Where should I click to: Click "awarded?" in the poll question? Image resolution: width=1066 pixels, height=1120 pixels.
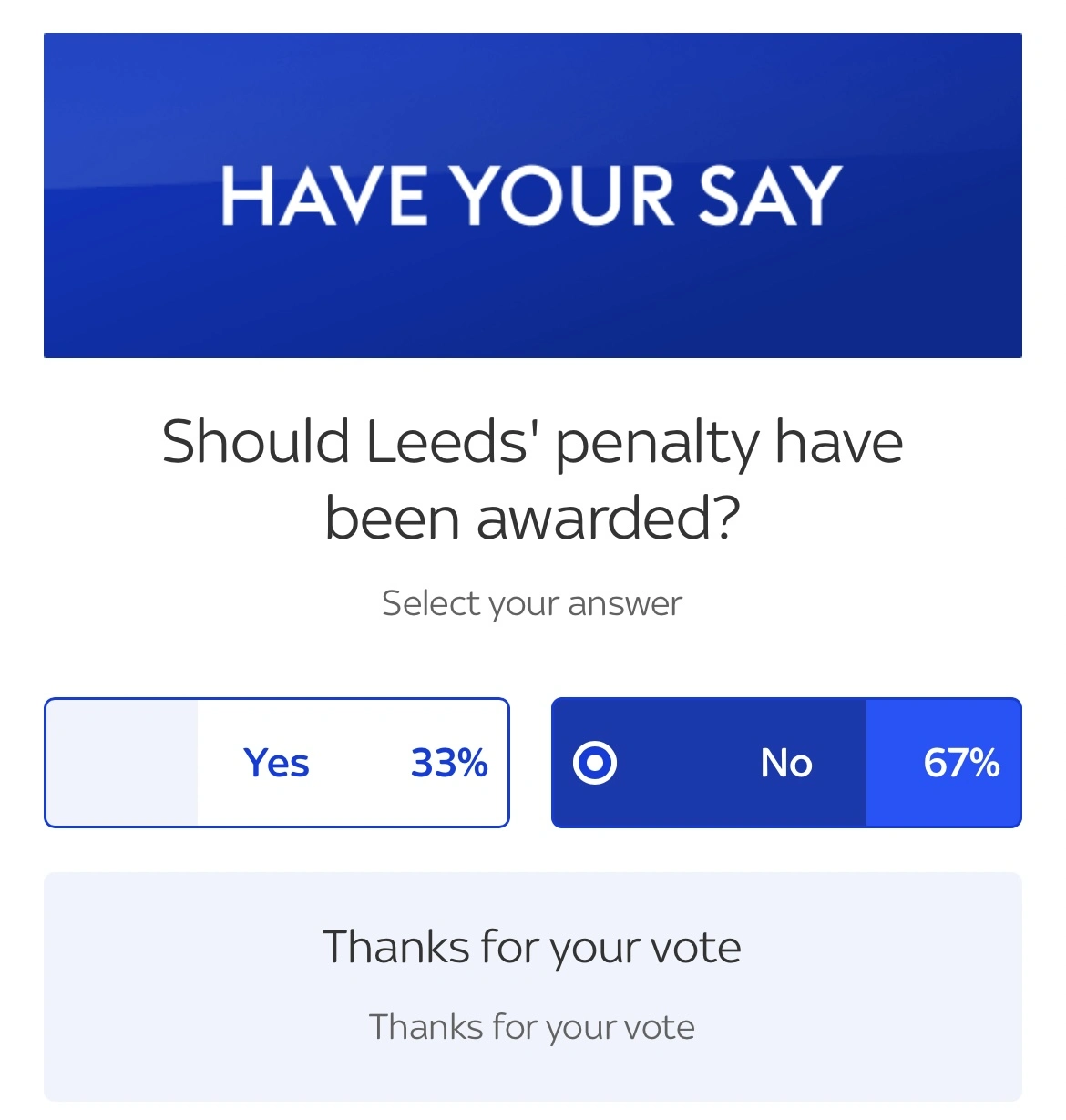(608, 519)
